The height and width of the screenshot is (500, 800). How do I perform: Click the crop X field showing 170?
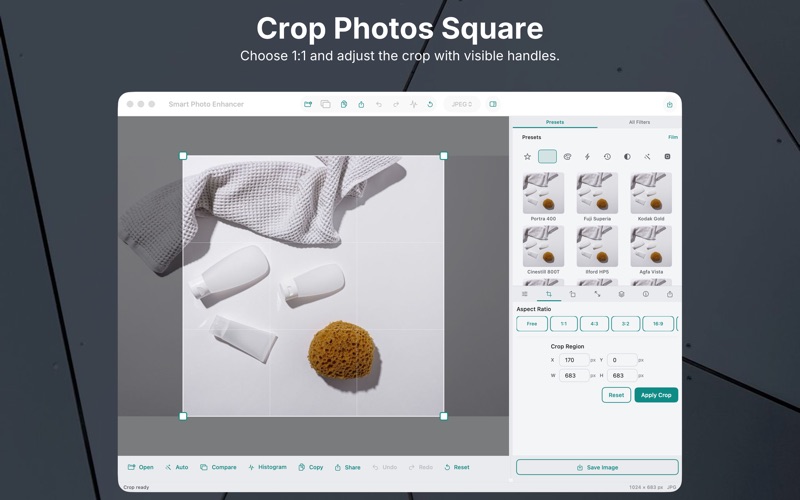coord(574,360)
